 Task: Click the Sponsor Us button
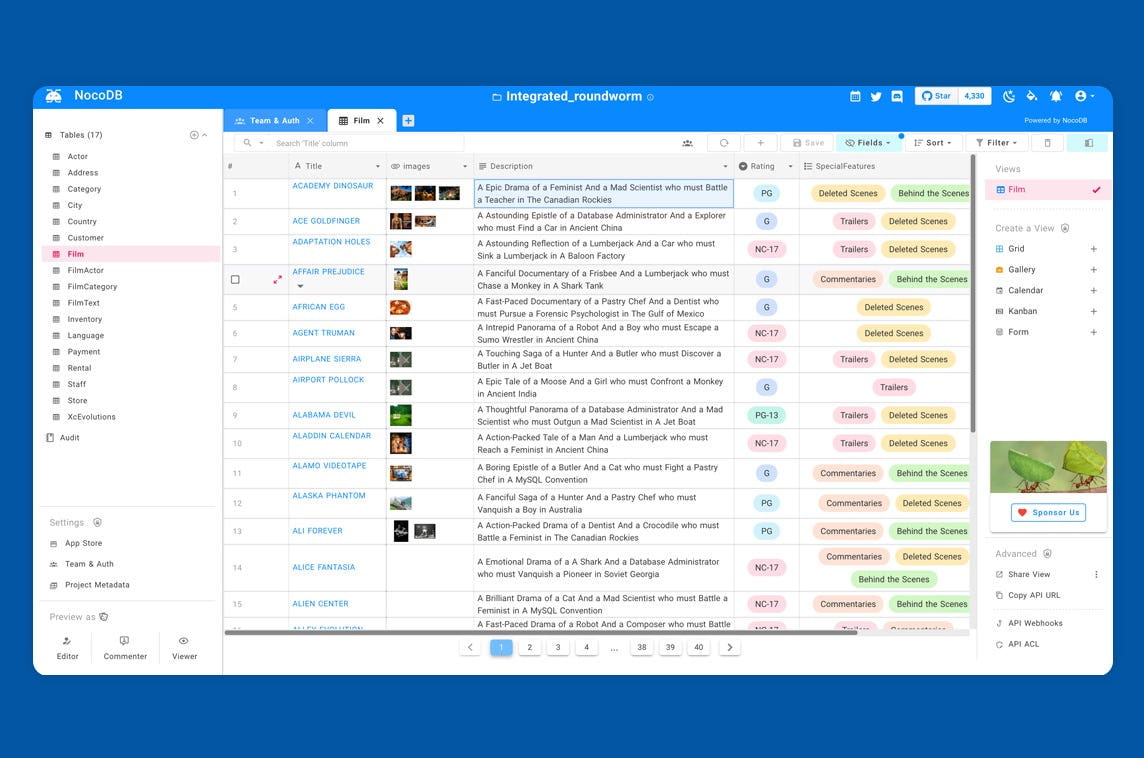1047,512
